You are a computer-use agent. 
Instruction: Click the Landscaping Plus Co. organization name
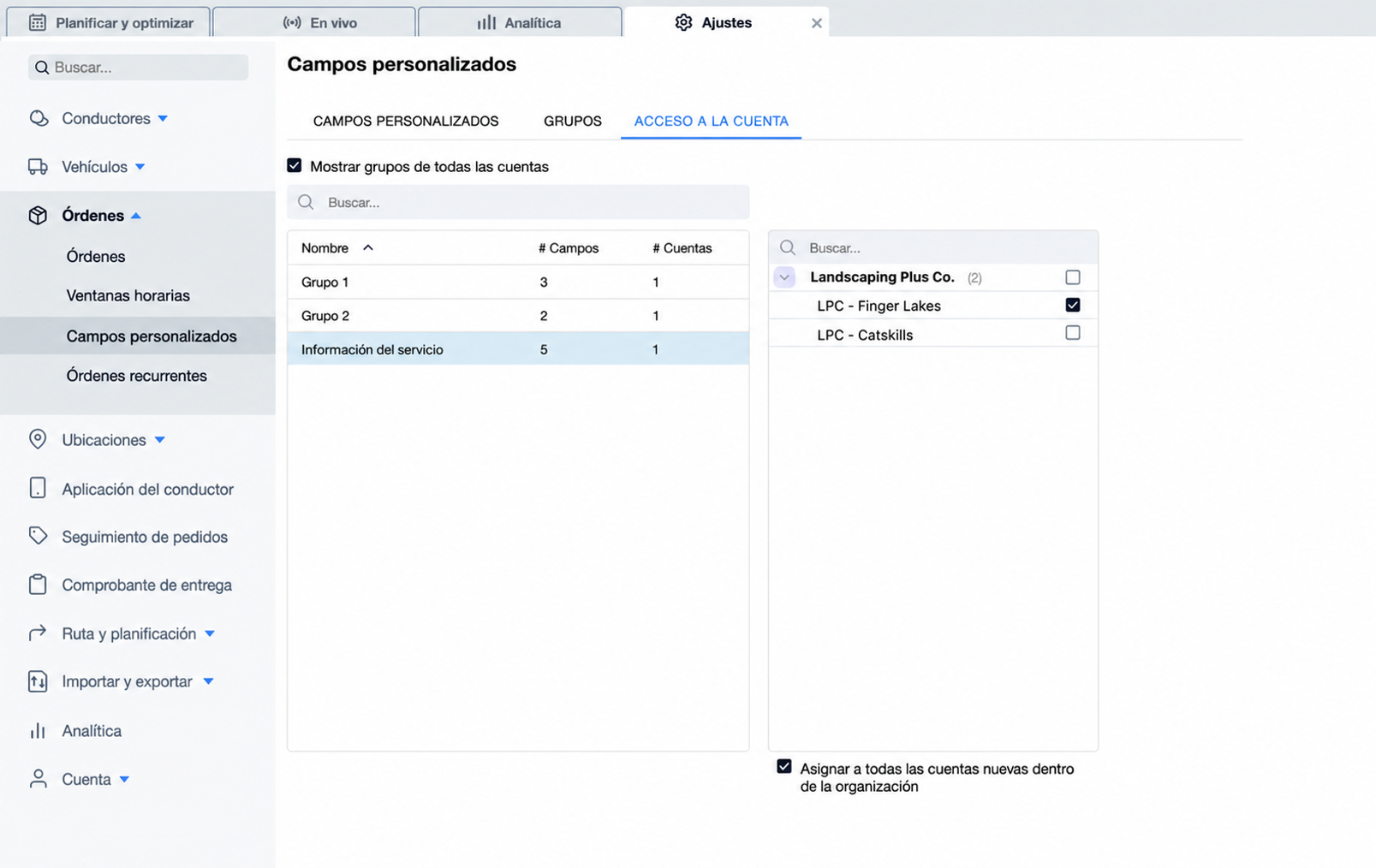882,276
